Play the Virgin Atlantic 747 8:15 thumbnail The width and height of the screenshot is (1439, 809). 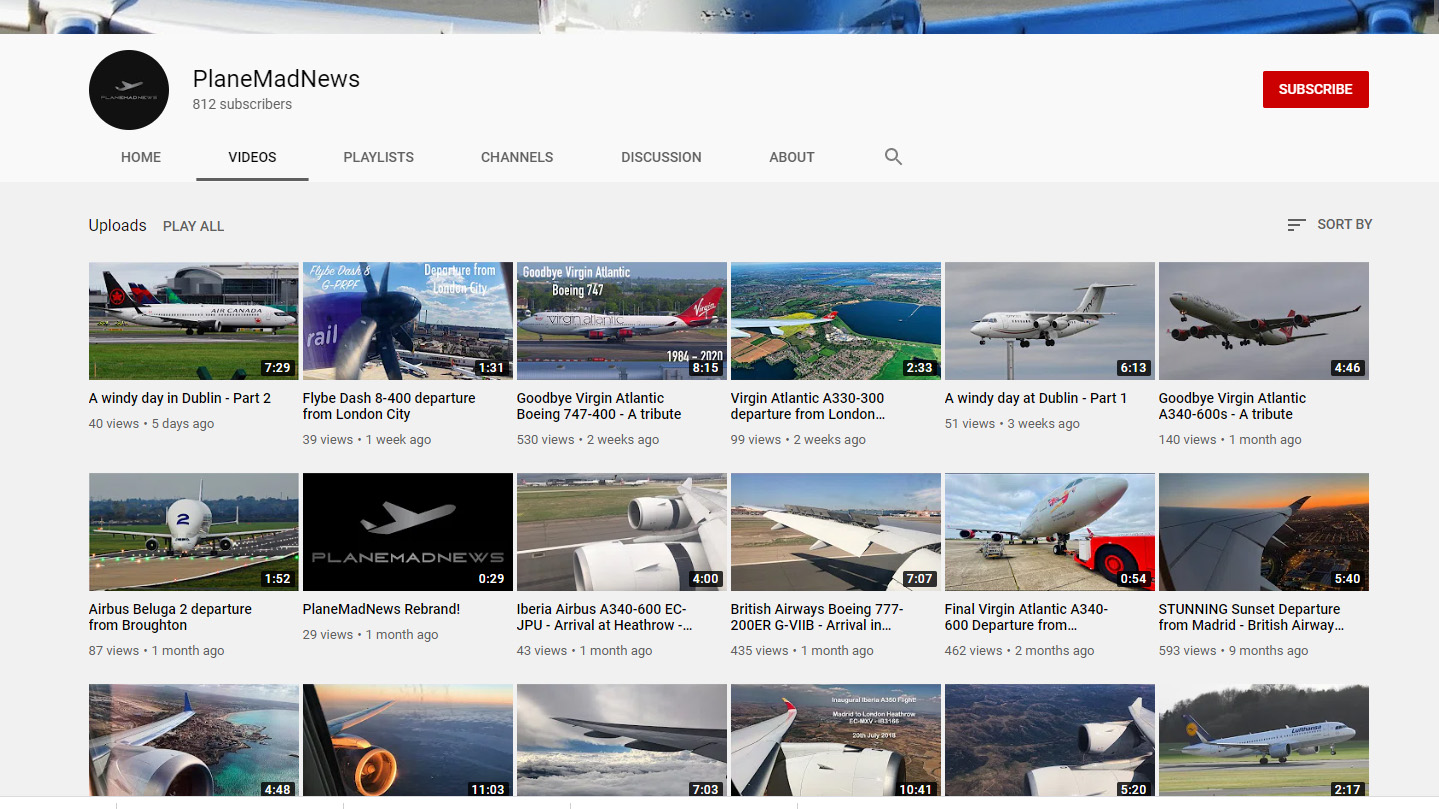pyautogui.click(x=622, y=321)
